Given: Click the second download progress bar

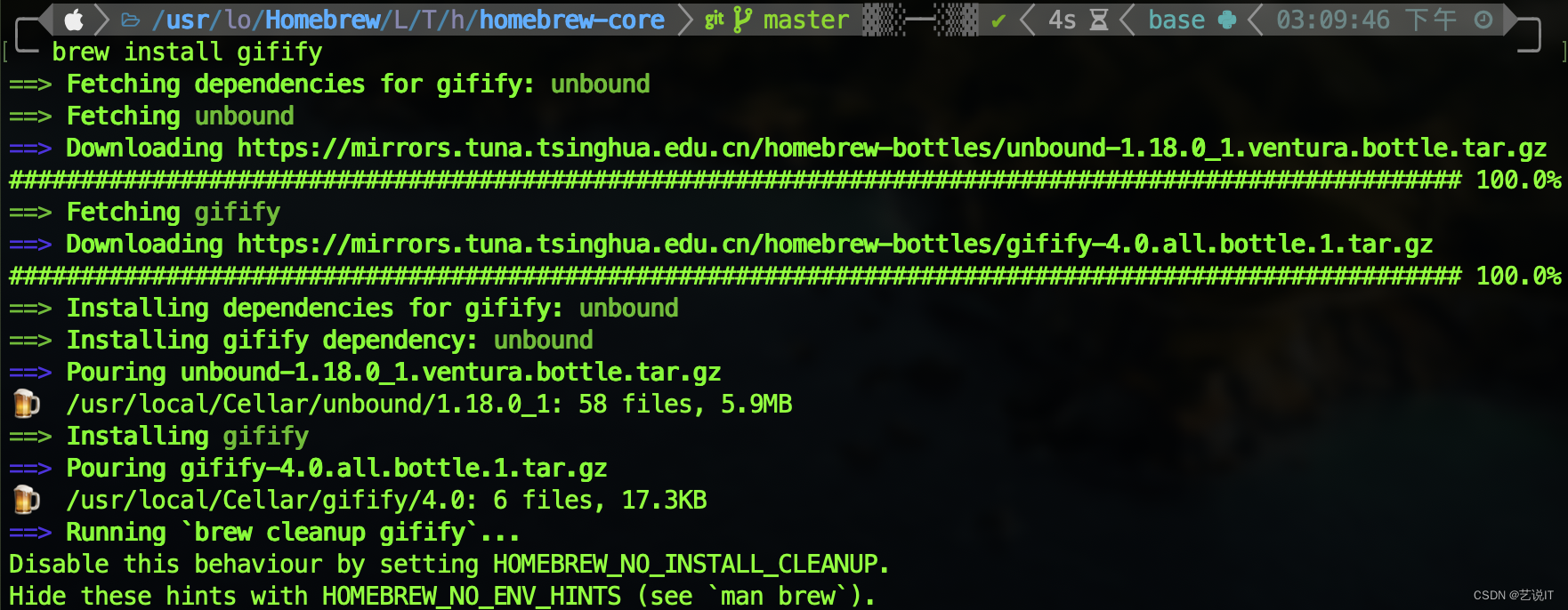Looking at the screenshot, I should click(735, 276).
